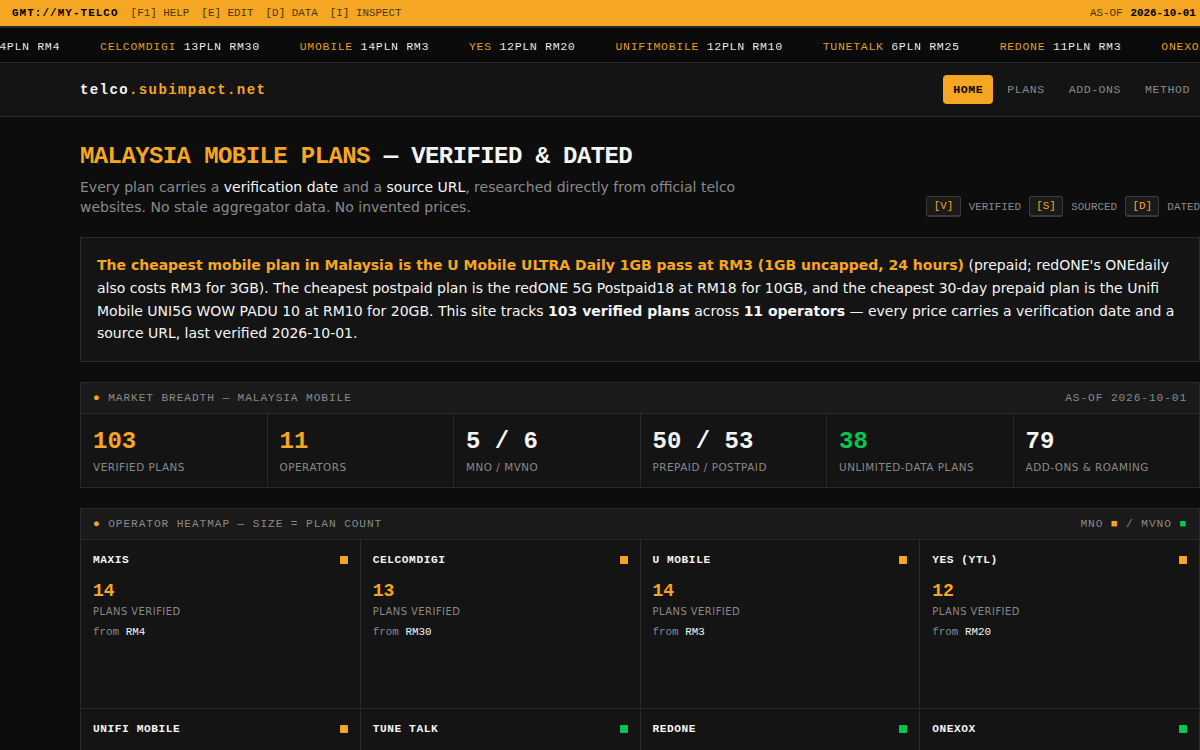
Task: Click 'from RM30' on the CELCOMDIGI card
Action: click(x=402, y=632)
